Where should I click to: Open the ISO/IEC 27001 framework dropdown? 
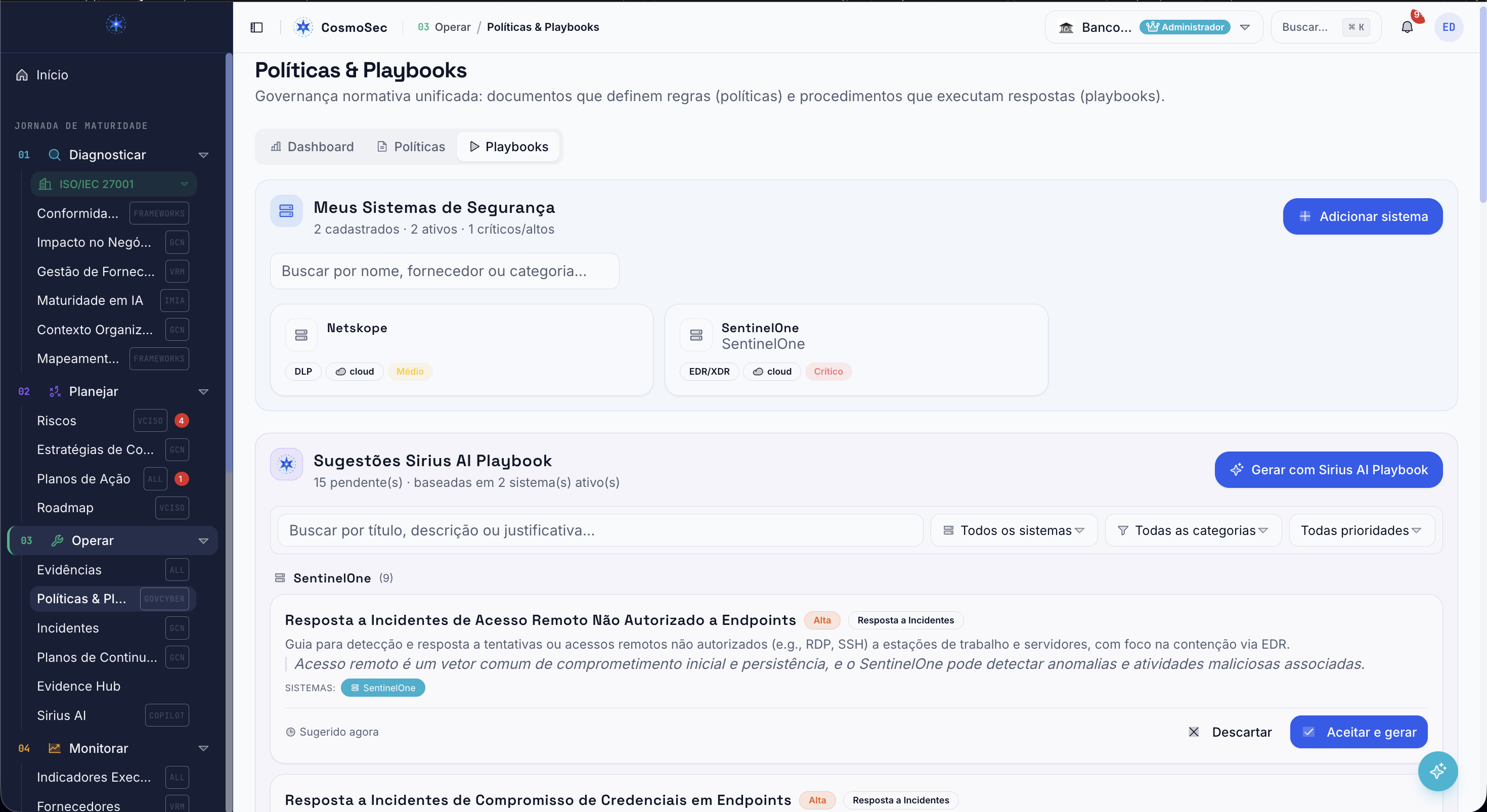(114, 184)
